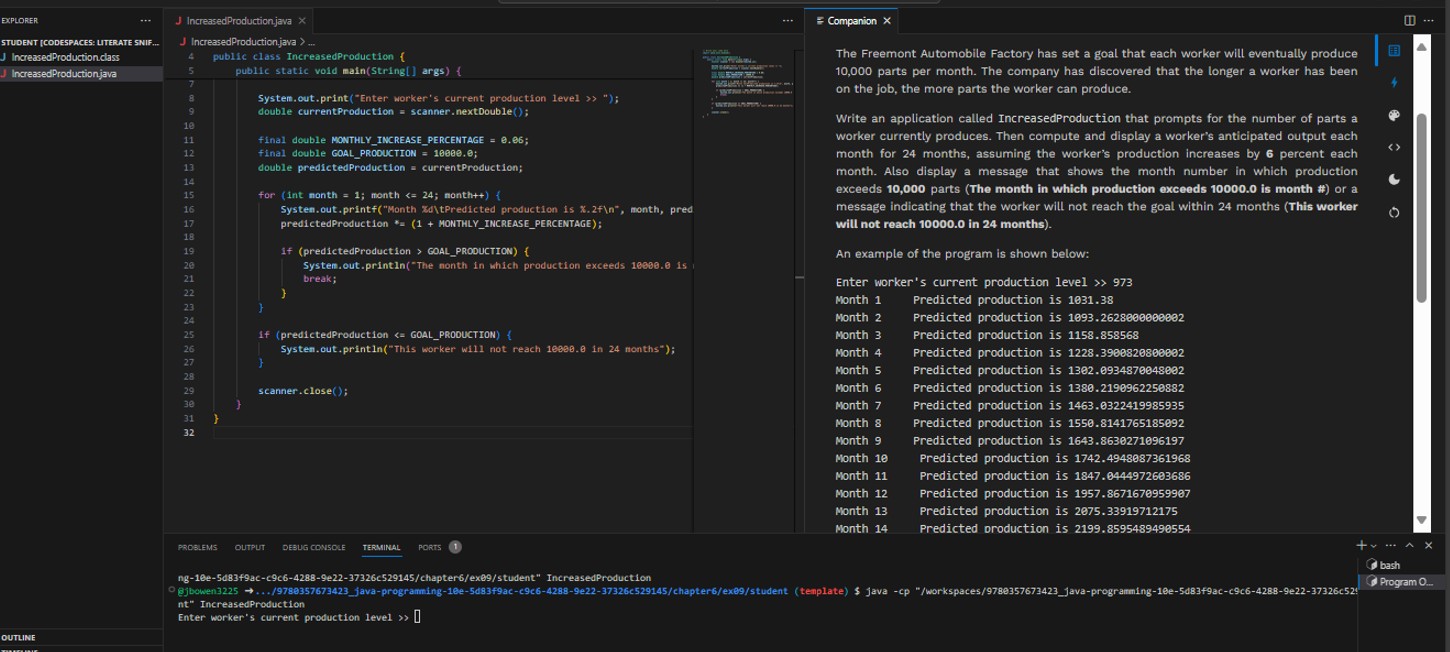Open Explorer panel more actions ellipsis
1450x652 pixels.
146,21
